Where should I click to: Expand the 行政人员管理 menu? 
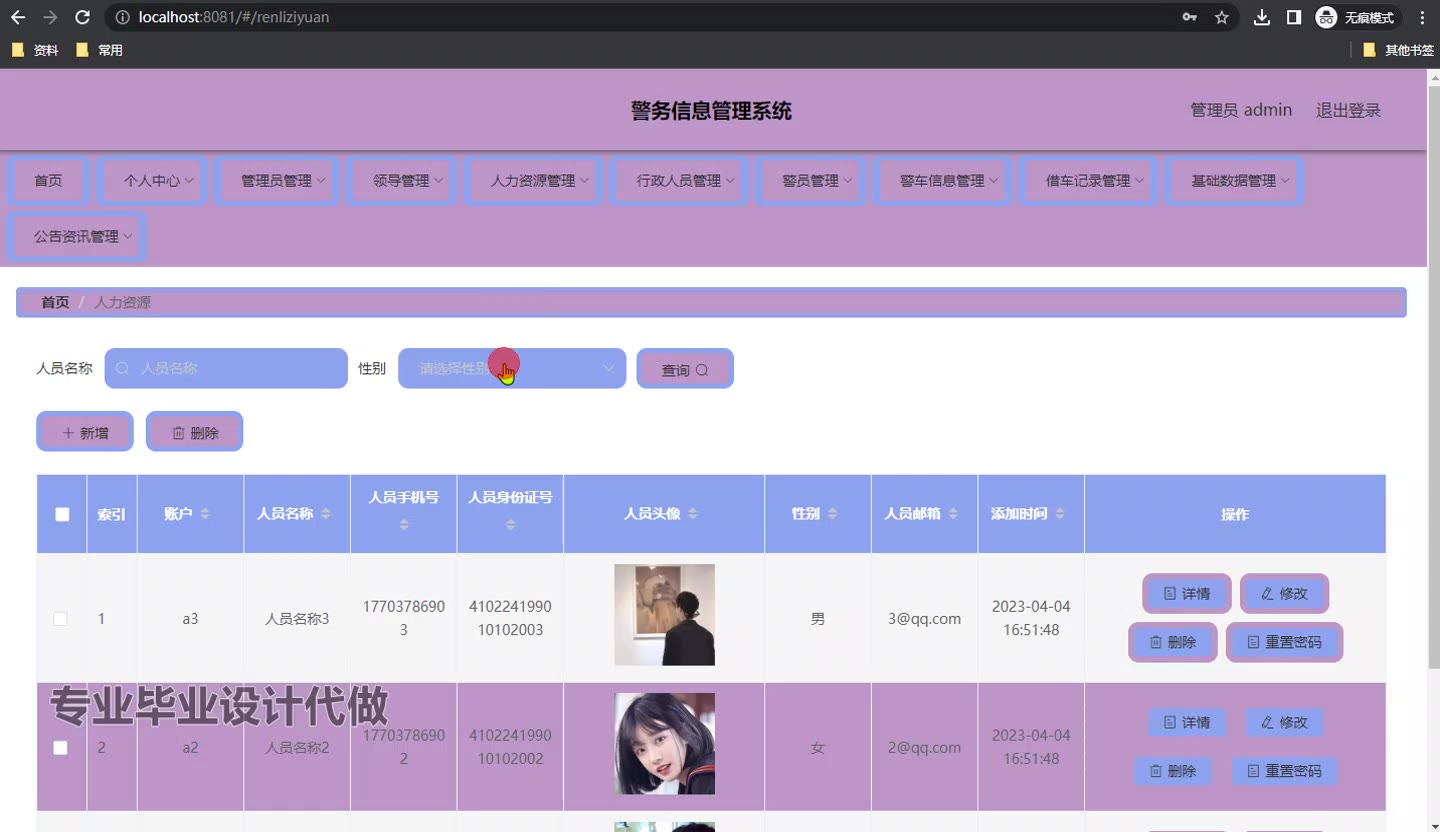(x=679, y=181)
